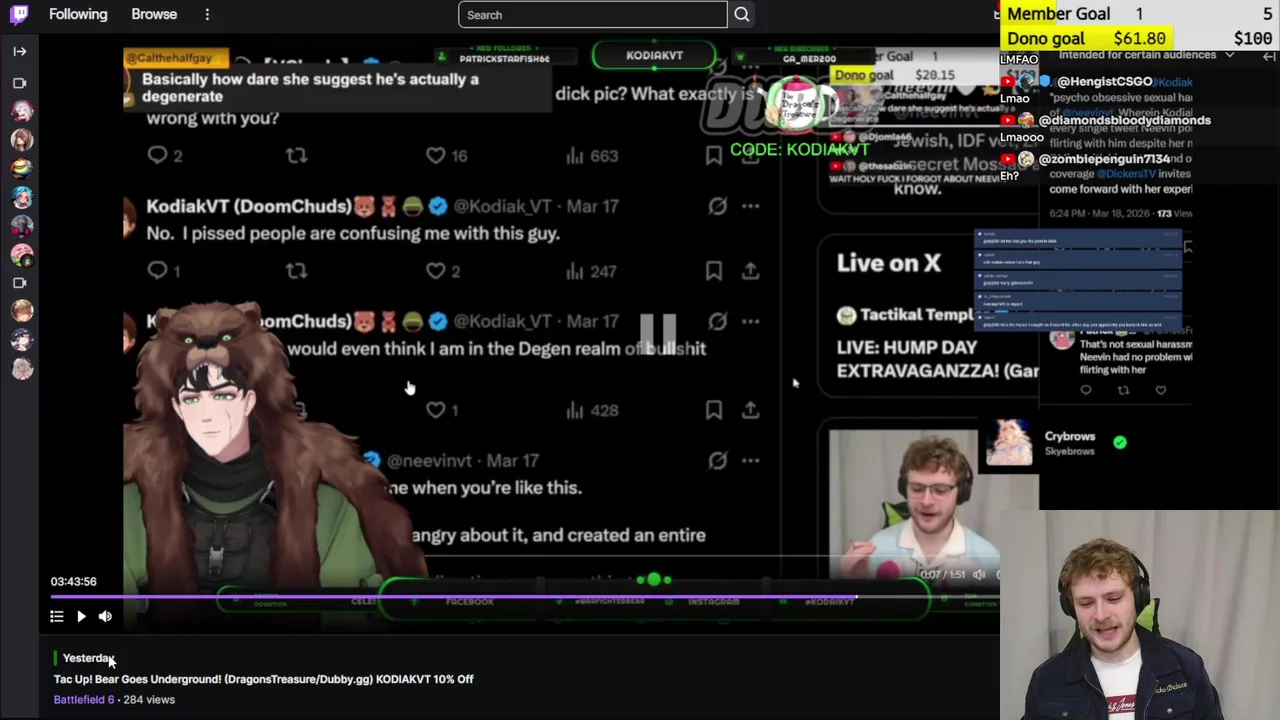Like the tweet showing 1 like
The width and height of the screenshot is (1280, 720).
coord(435,410)
